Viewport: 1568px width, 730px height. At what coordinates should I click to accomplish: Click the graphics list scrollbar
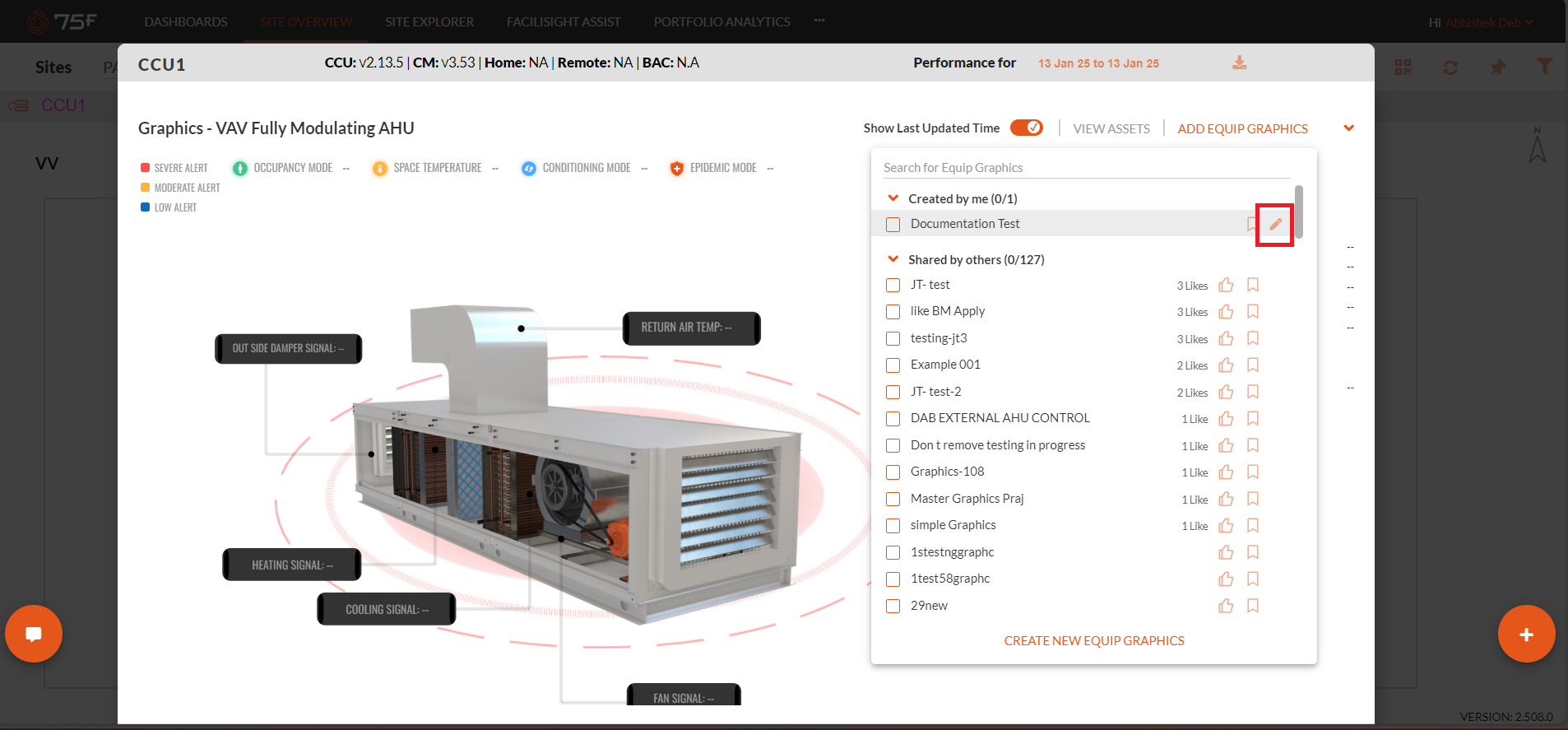(1298, 212)
